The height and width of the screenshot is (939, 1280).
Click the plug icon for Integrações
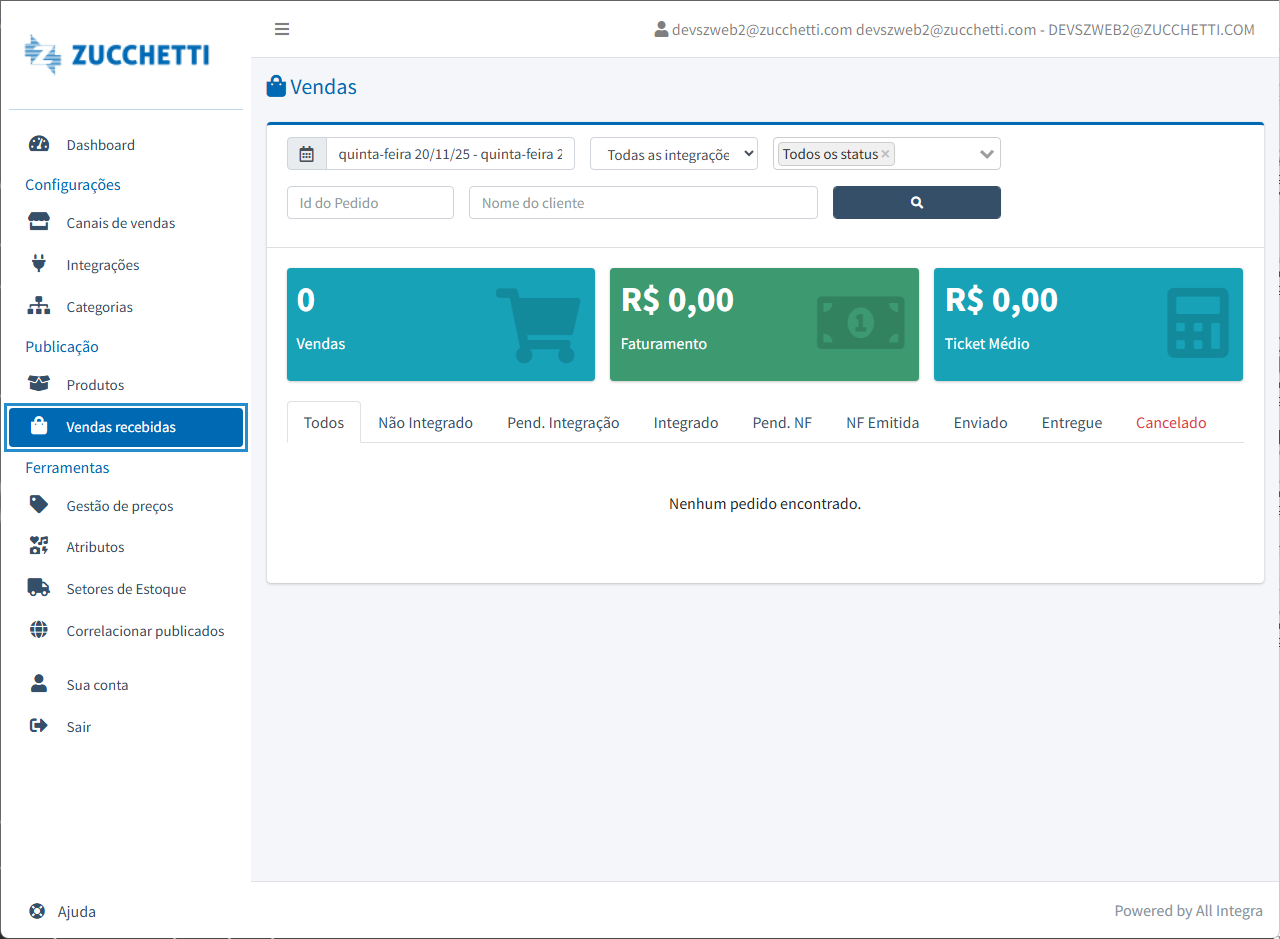[39, 264]
